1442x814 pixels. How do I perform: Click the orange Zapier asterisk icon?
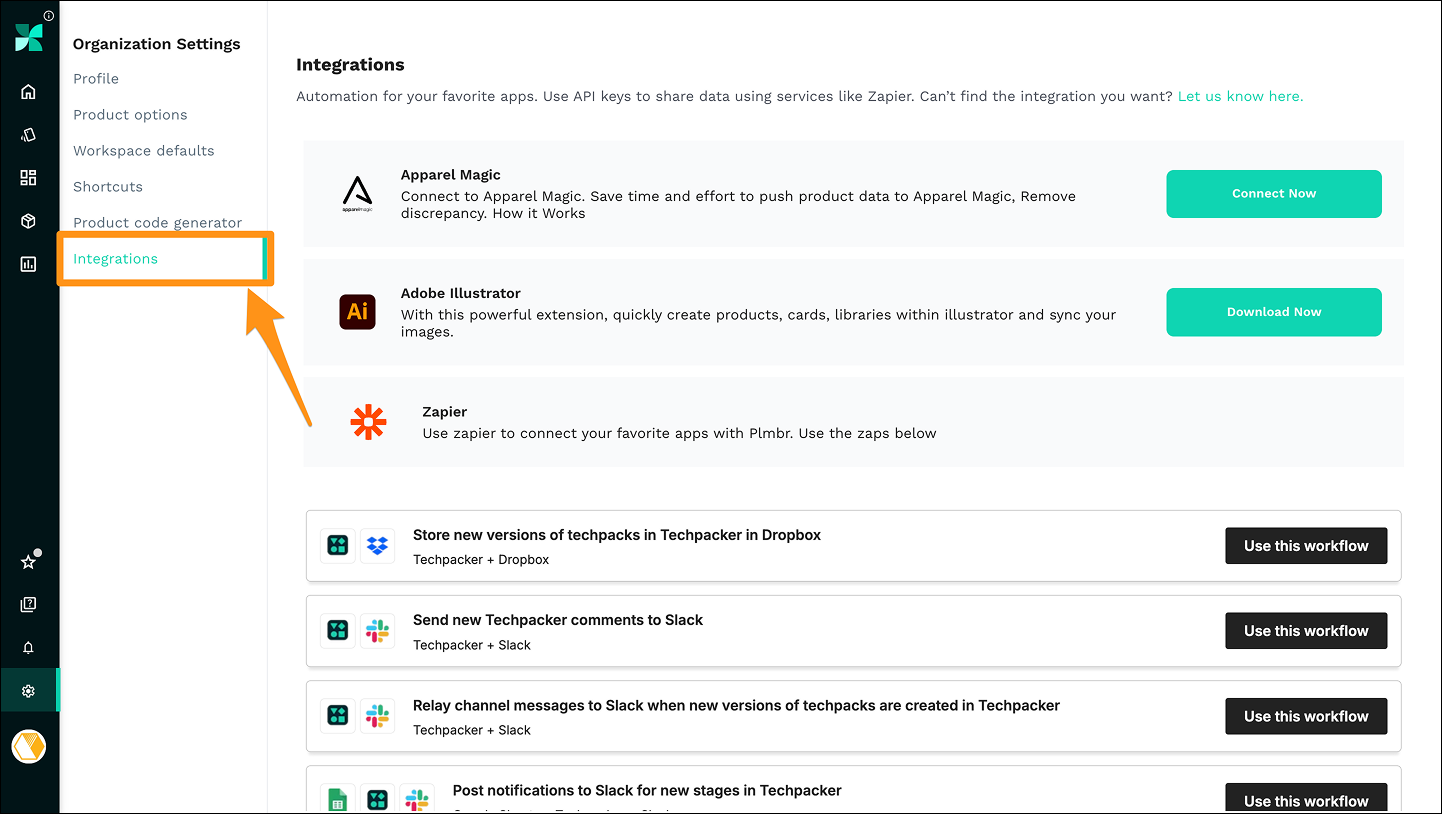click(368, 422)
